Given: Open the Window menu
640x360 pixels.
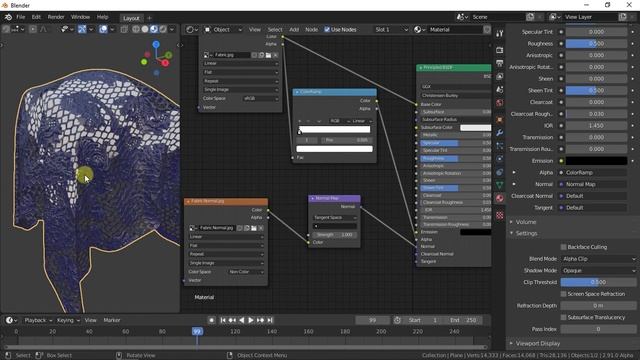Looking at the screenshot, I should (x=80, y=17).
